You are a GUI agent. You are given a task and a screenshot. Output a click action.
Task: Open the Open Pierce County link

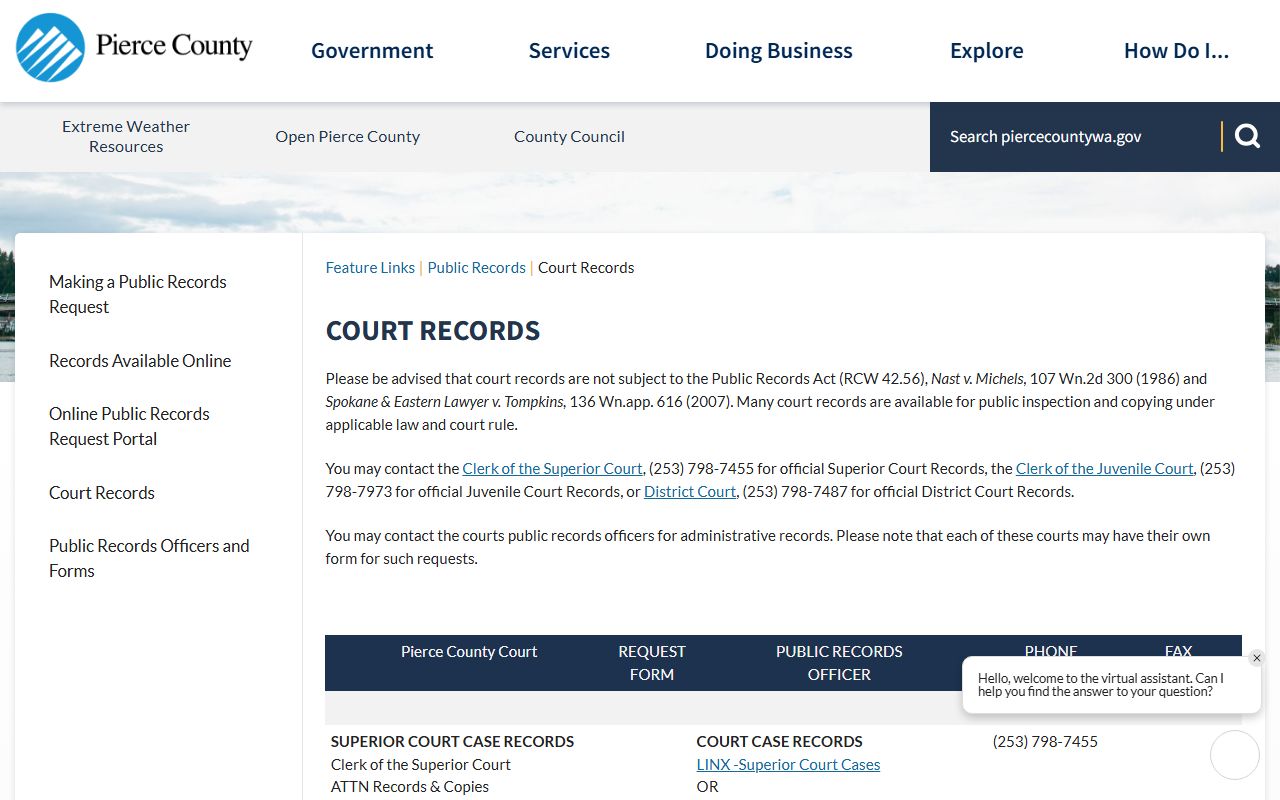348,136
